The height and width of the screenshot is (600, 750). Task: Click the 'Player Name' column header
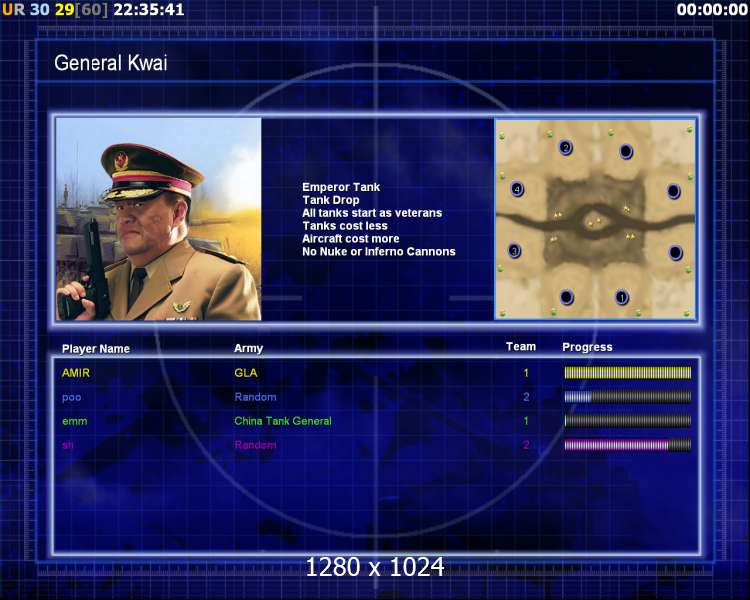(x=96, y=349)
